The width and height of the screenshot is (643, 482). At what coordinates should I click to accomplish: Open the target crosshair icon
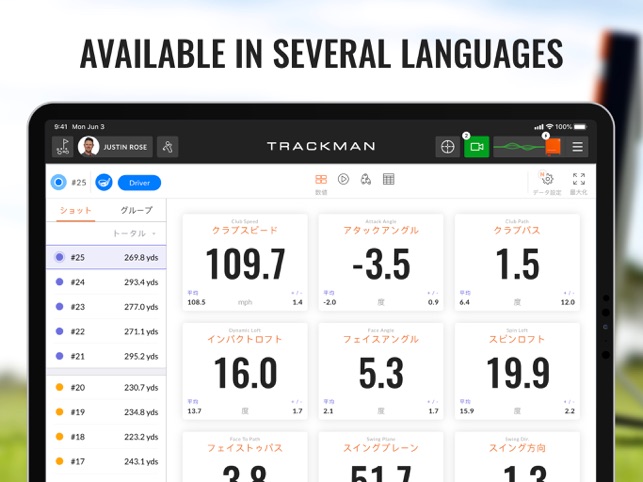[447, 146]
